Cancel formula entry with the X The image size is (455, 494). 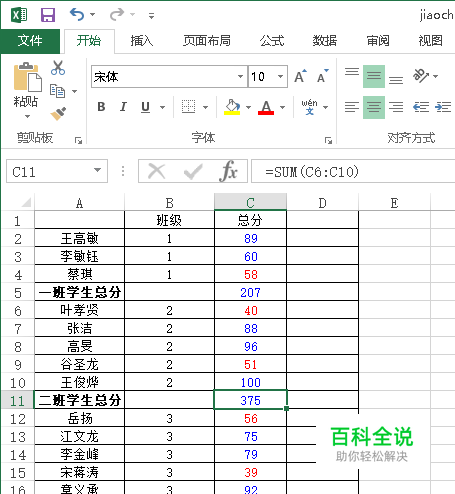pos(157,171)
